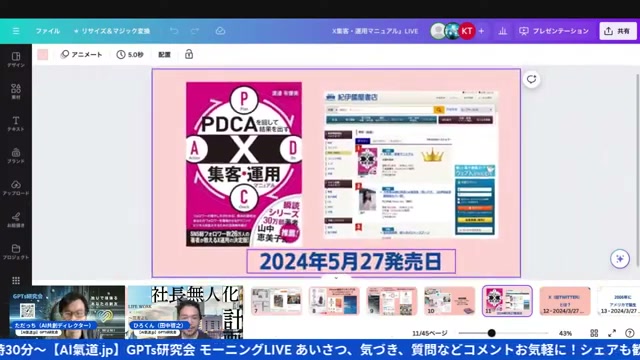Open the テキスト panel
640x360 pixels.
pos(16,124)
